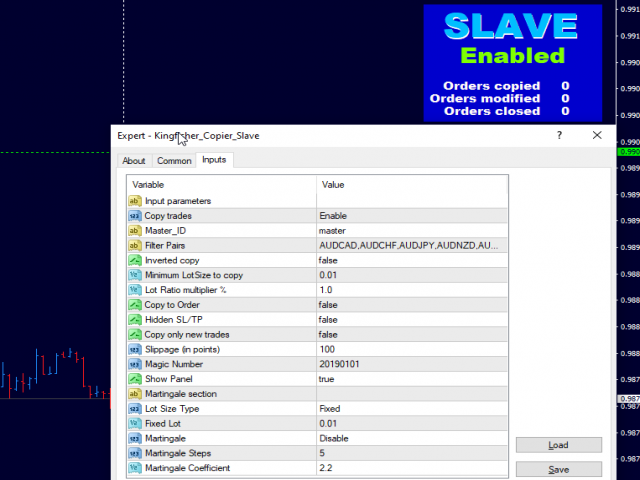Click the green current price label on chart
Image resolution: width=640 pixels, height=480 pixels.
point(629,152)
